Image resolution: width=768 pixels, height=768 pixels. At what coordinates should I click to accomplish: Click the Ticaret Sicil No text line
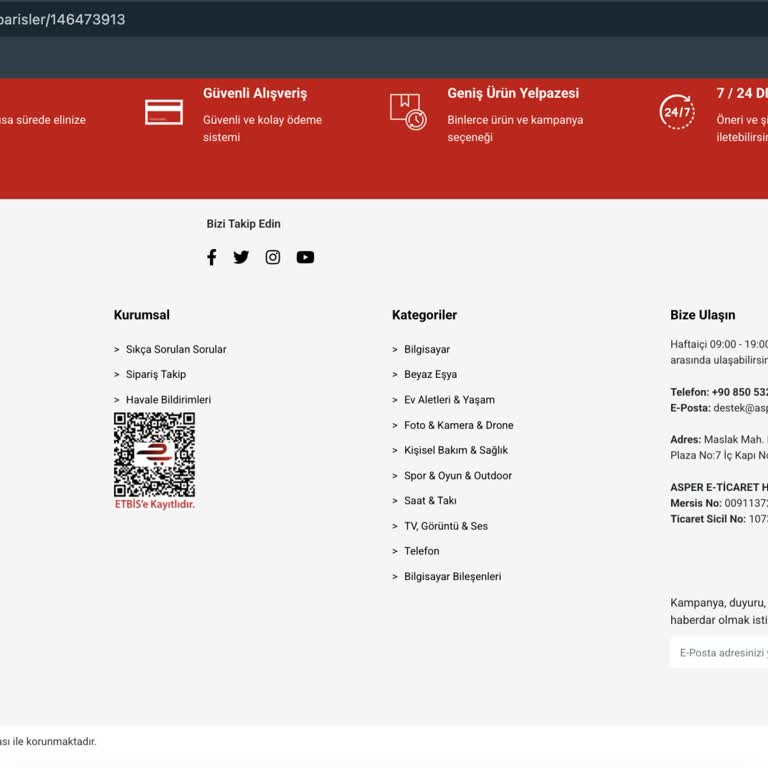[x=719, y=519]
